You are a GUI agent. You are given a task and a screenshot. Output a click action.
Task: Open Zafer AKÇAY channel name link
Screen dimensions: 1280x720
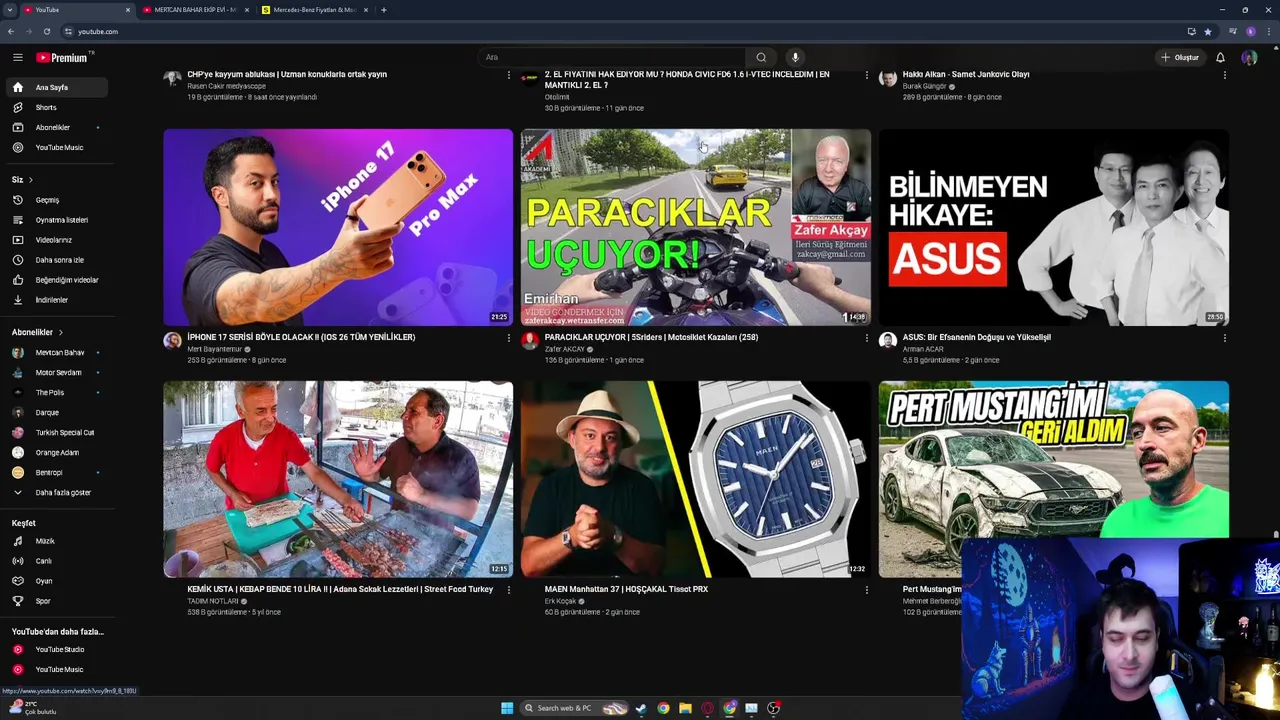click(x=564, y=349)
